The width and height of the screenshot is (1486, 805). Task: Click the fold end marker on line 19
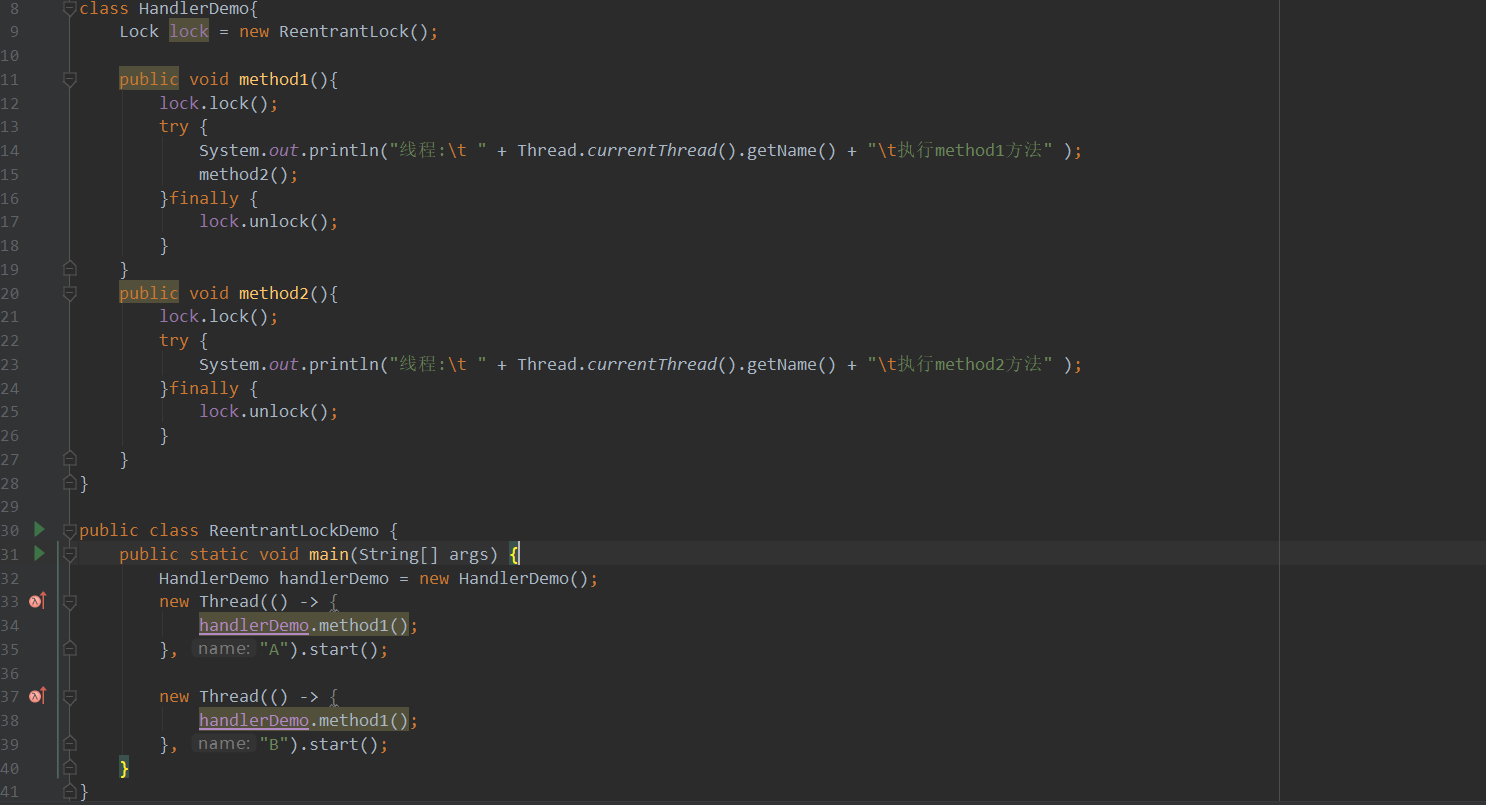click(69, 269)
